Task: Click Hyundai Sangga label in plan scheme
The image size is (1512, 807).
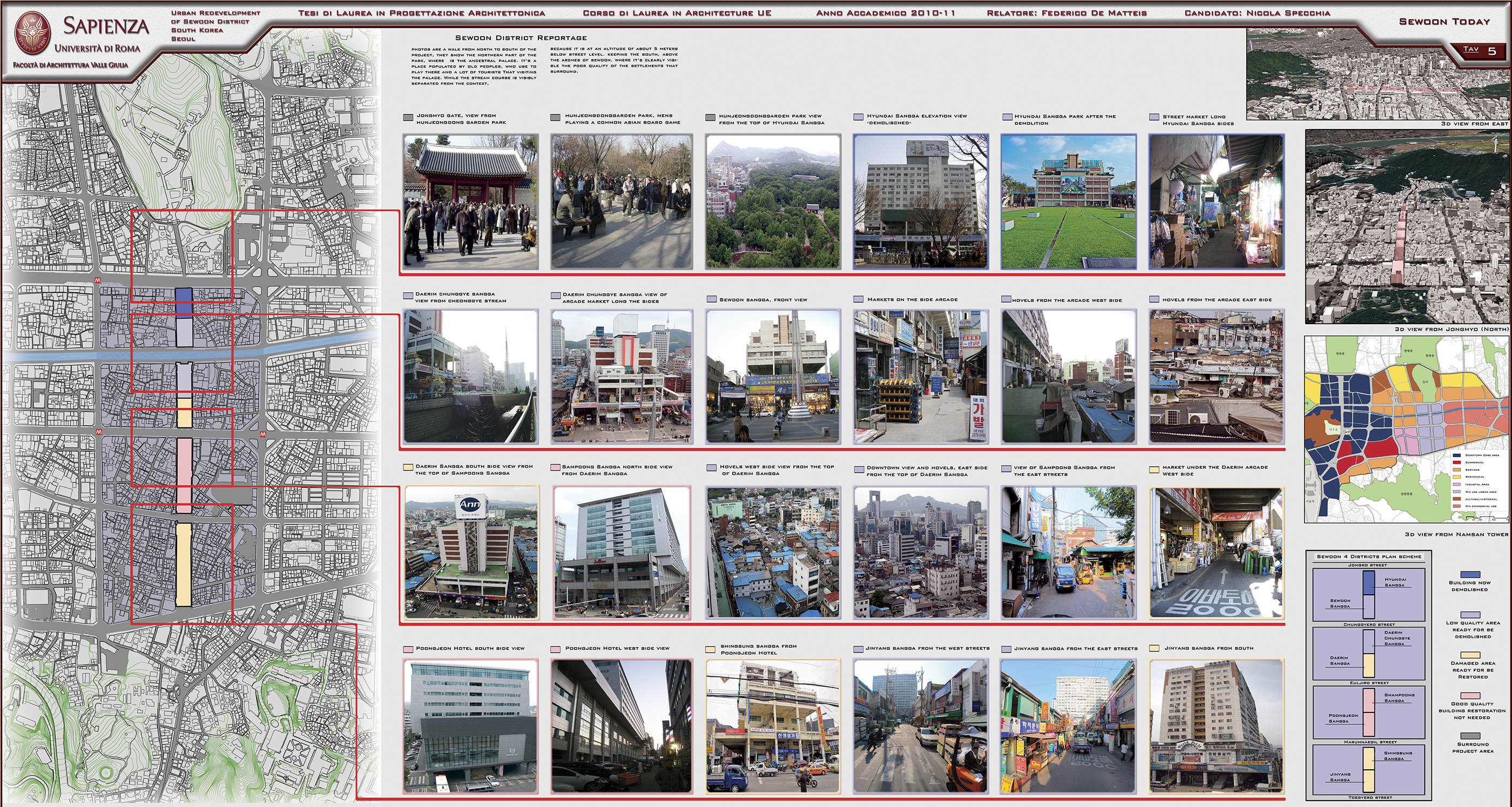Action: [1395, 582]
